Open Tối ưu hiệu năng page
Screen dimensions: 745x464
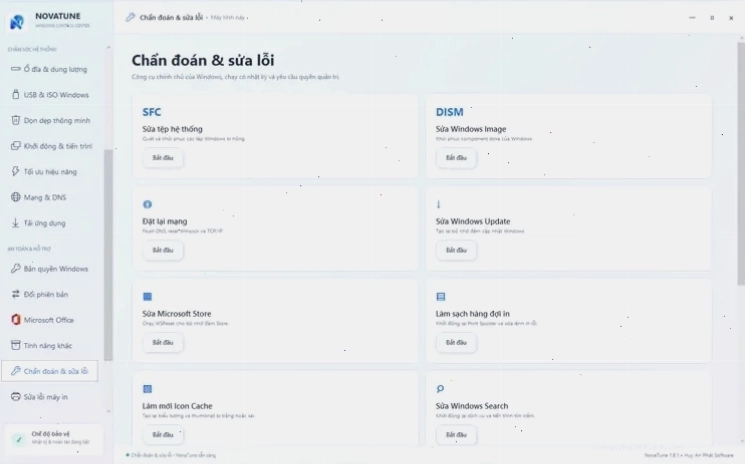pyautogui.click(x=49, y=171)
